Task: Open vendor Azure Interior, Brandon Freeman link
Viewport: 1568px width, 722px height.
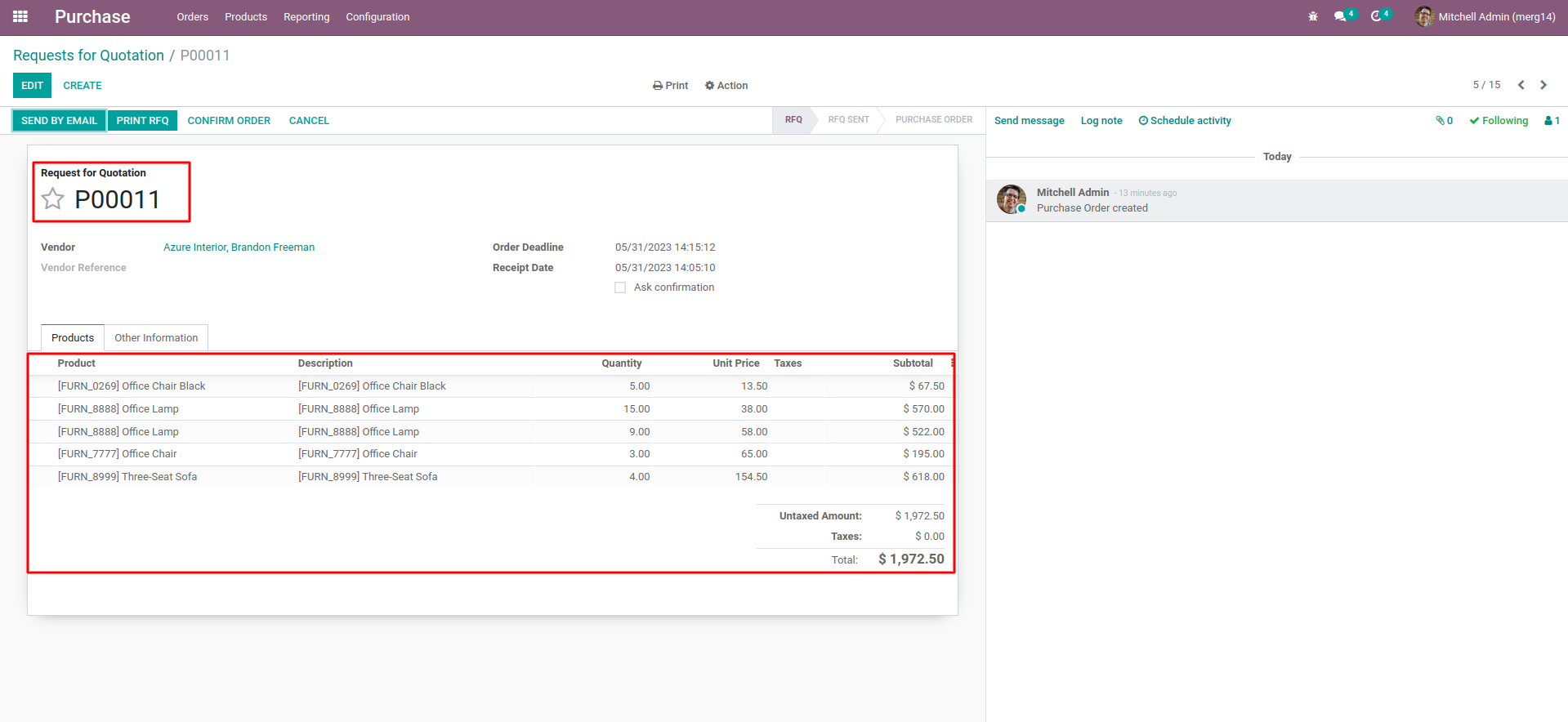Action: (x=239, y=247)
